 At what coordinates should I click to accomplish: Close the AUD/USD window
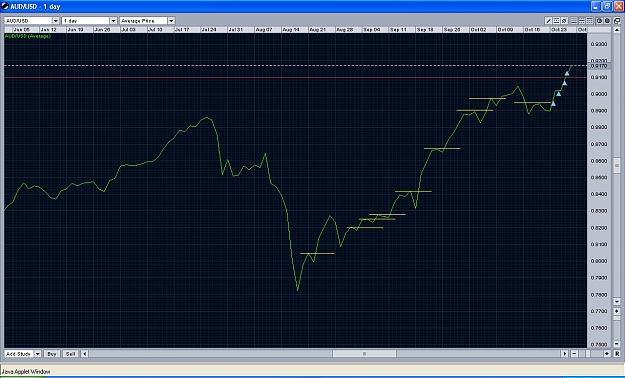(x=618, y=6)
